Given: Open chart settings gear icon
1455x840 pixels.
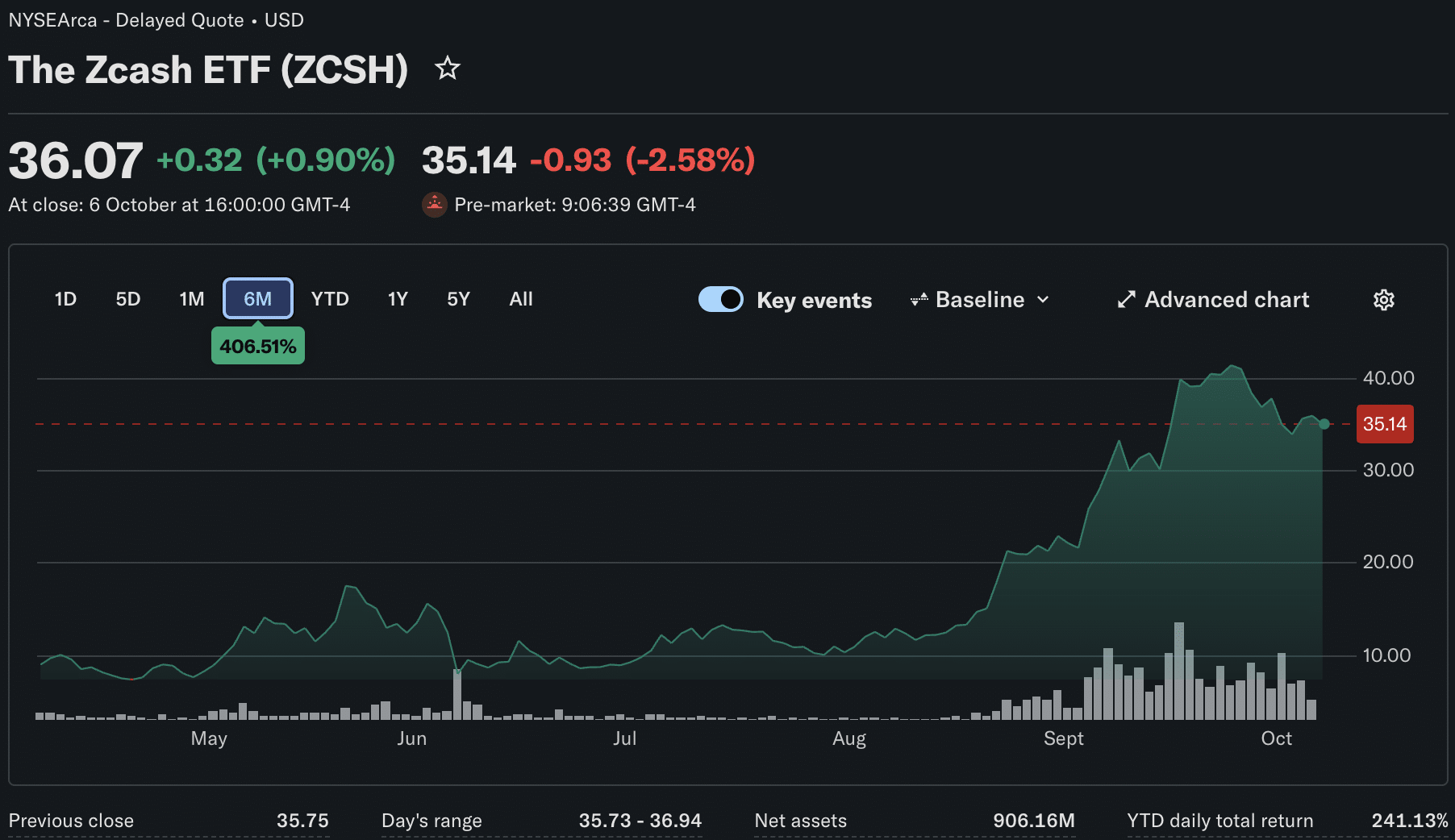Looking at the screenshot, I should click(1384, 300).
